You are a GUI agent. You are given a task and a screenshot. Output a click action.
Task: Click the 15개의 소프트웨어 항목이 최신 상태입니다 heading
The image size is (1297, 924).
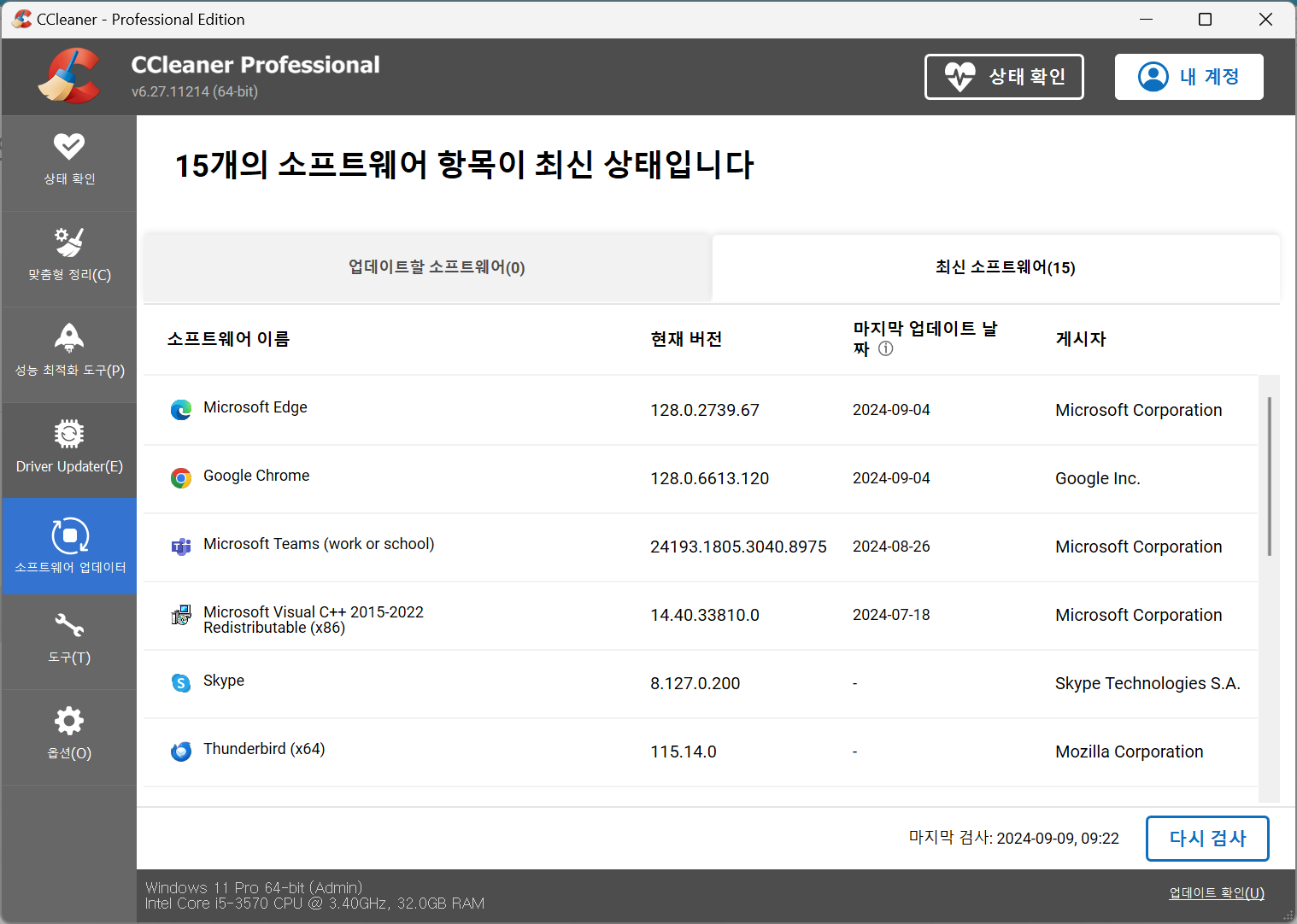click(464, 165)
